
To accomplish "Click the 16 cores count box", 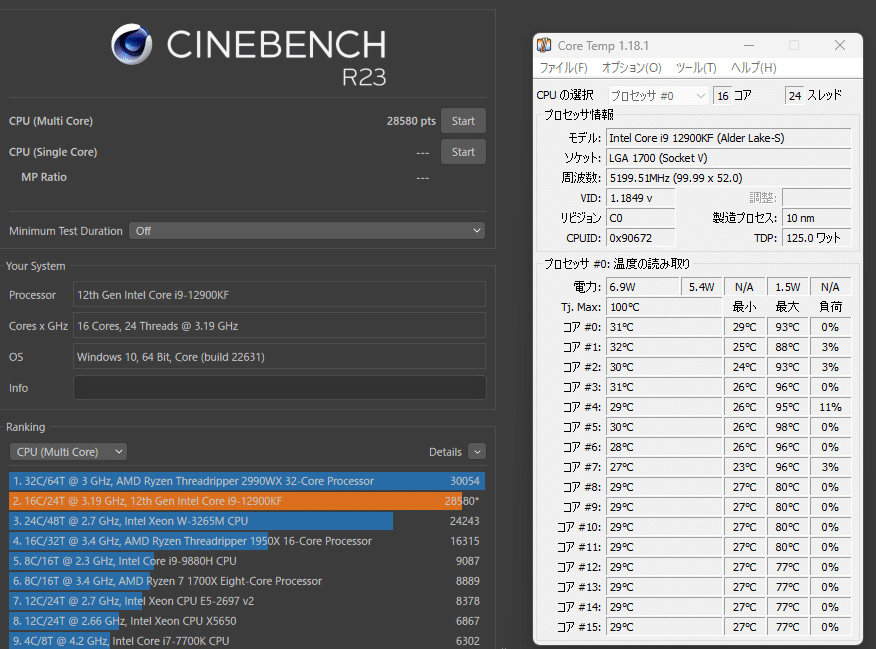I will click(x=722, y=96).
